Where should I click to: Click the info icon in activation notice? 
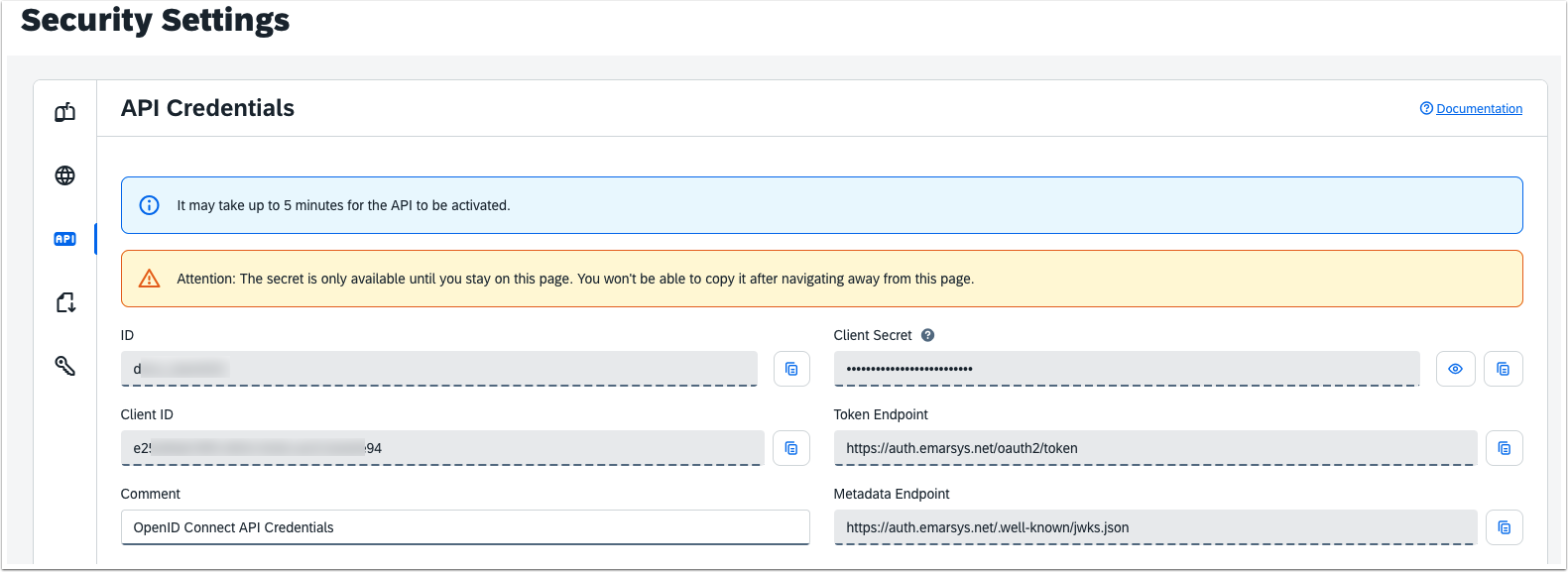click(x=149, y=205)
